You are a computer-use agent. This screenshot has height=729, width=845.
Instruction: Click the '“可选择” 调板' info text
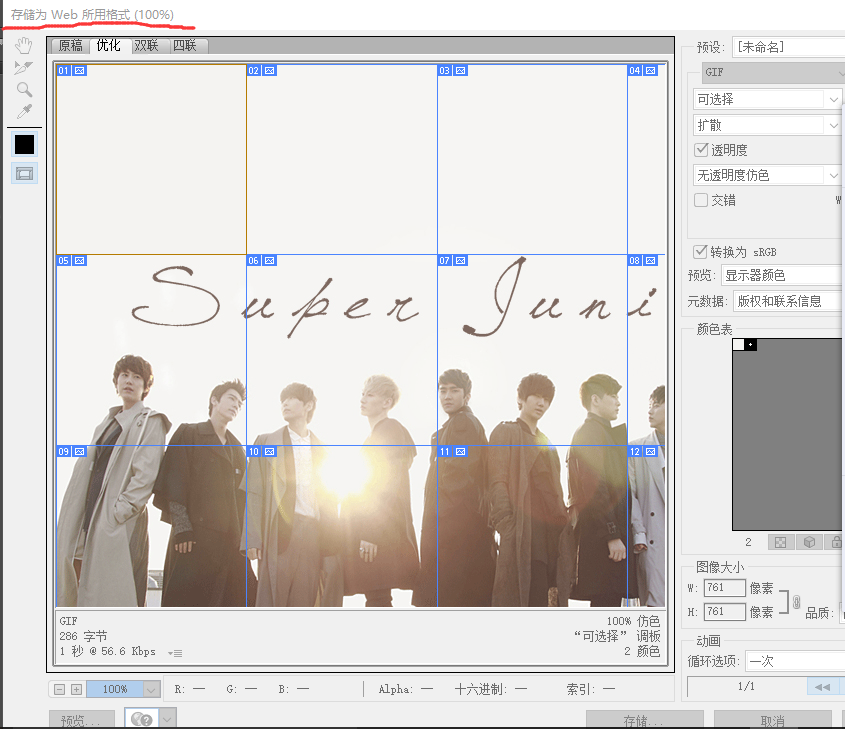pos(617,636)
